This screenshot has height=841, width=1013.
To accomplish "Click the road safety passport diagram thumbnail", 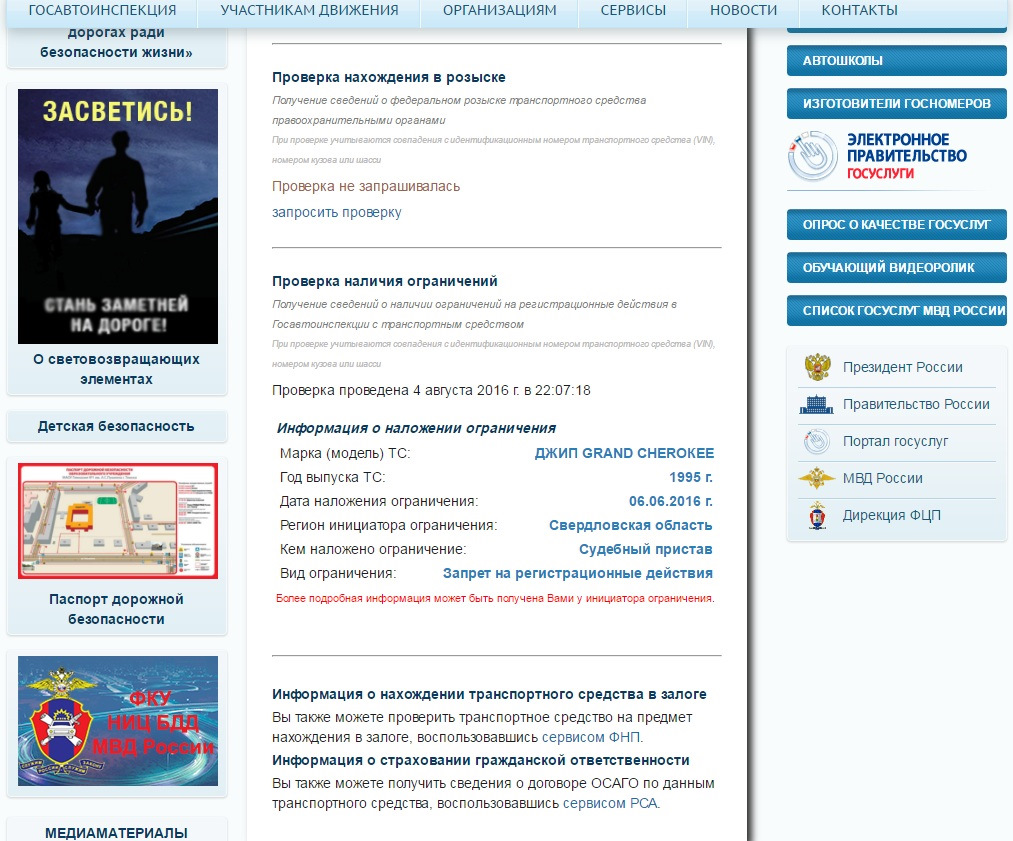I will click(x=118, y=521).
